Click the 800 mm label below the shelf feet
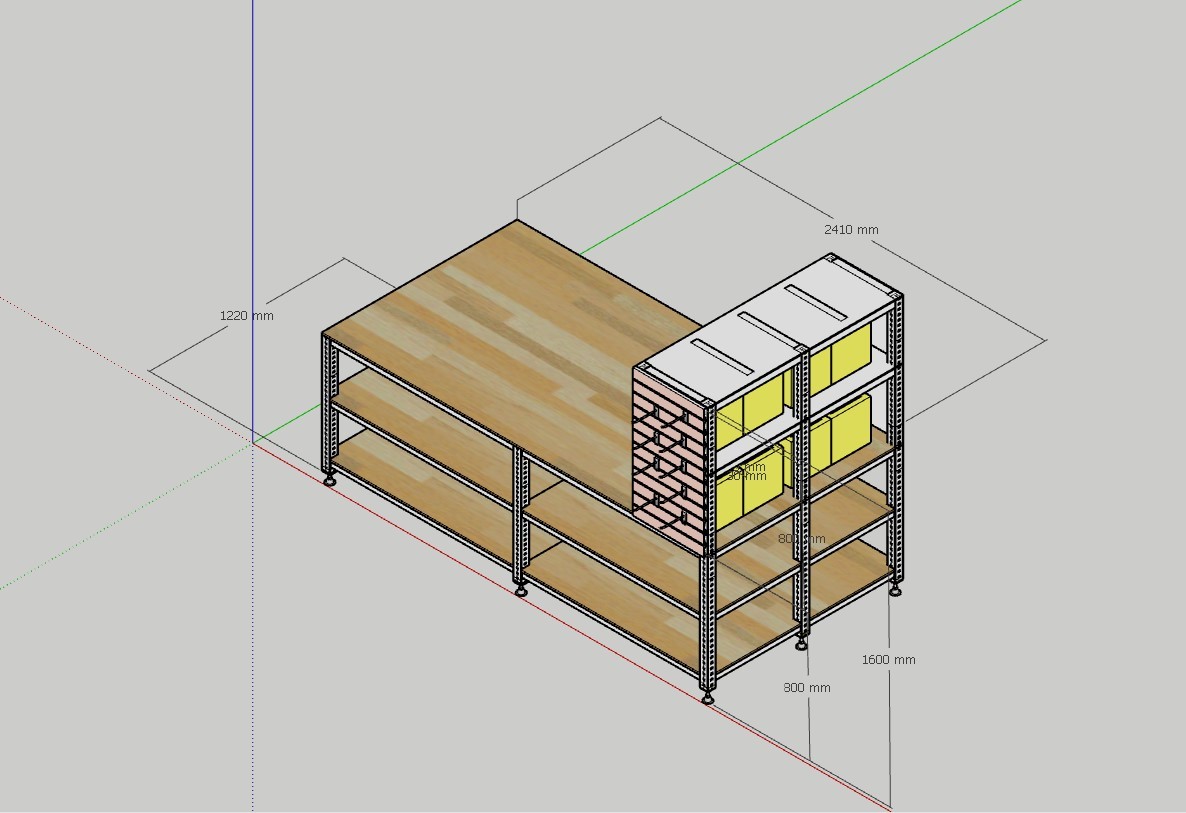This screenshot has height=813, width=1186. [x=806, y=687]
